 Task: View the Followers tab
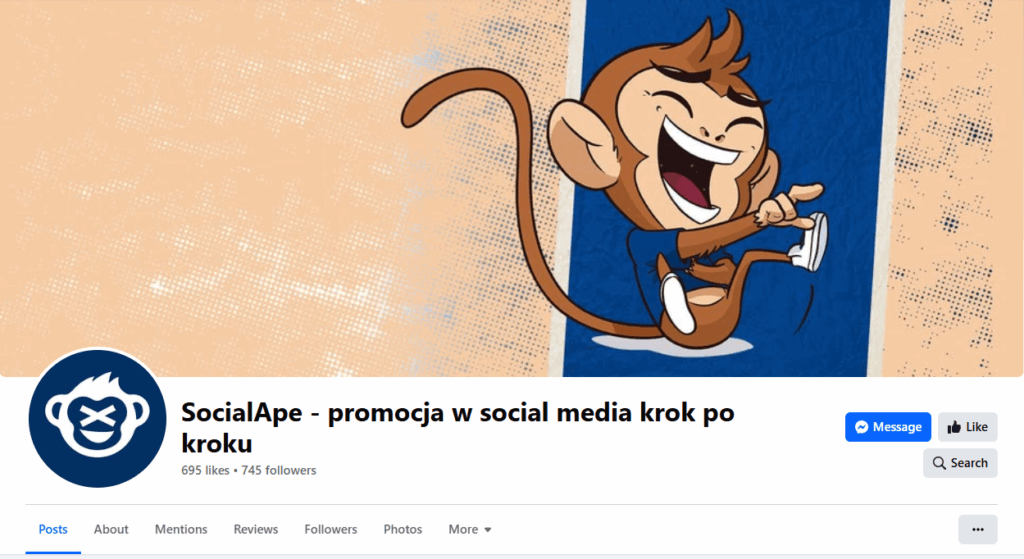click(x=330, y=530)
